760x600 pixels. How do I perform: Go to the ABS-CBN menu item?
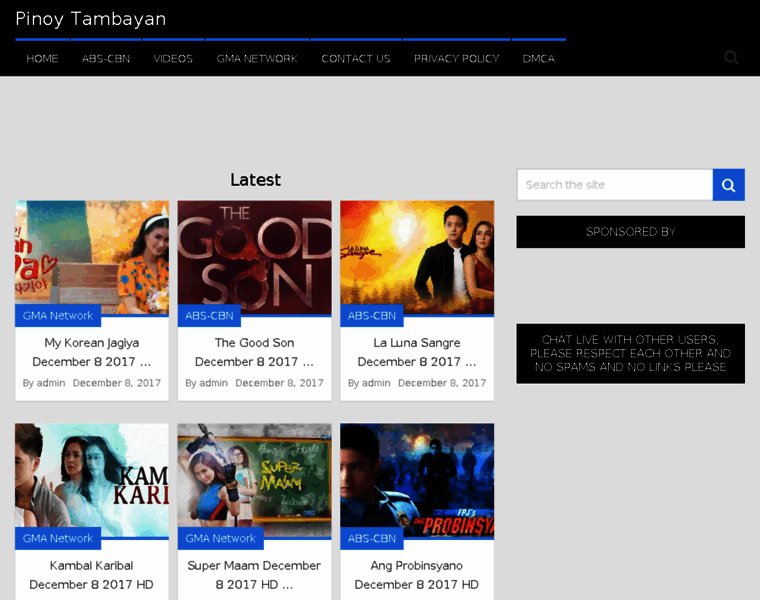(x=106, y=59)
